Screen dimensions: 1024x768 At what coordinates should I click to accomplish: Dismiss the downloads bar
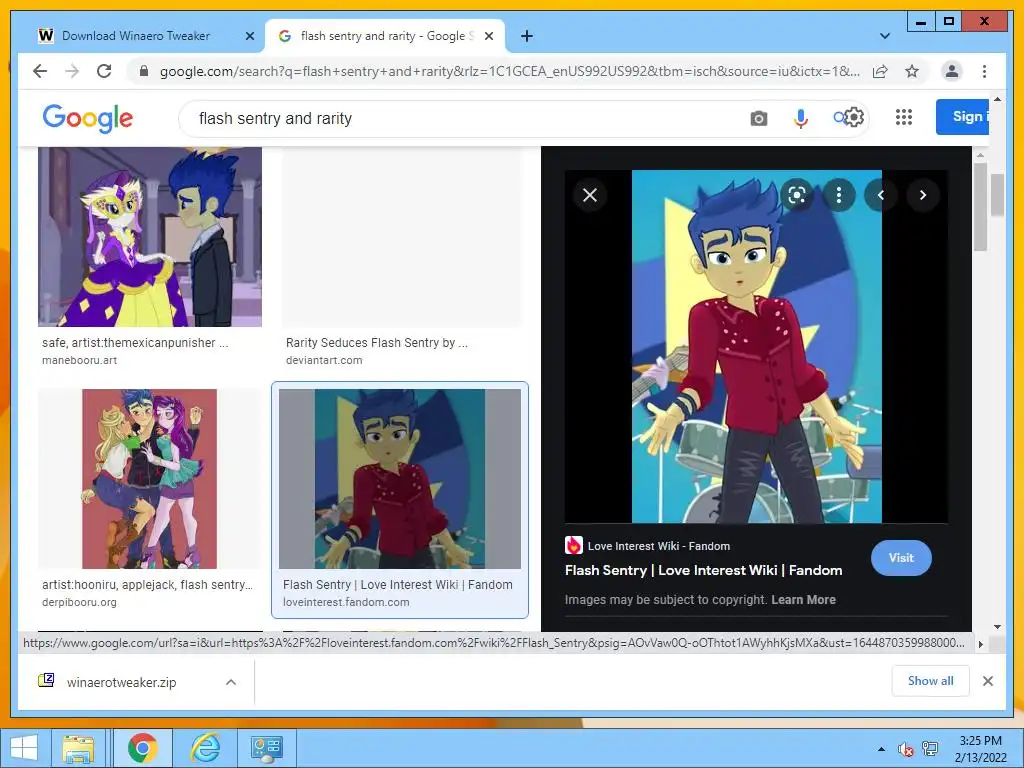(x=988, y=681)
